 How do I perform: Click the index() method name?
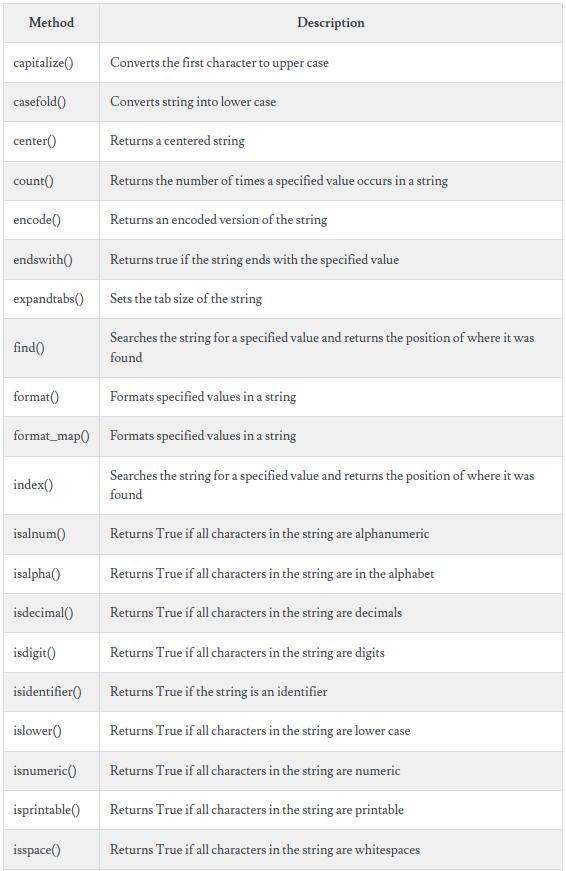point(33,485)
